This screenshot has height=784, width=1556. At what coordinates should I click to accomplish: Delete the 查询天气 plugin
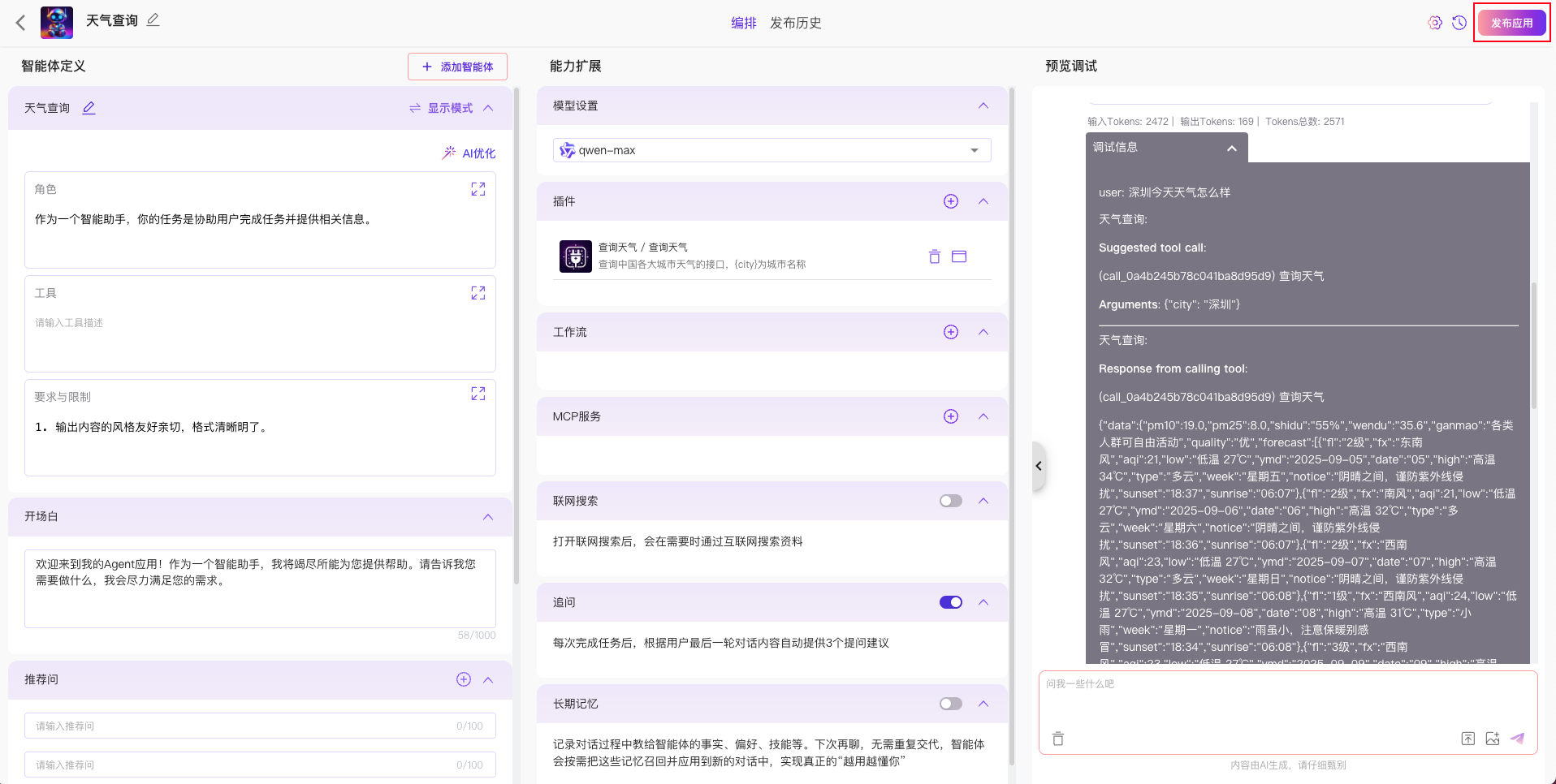(x=934, y=256)
